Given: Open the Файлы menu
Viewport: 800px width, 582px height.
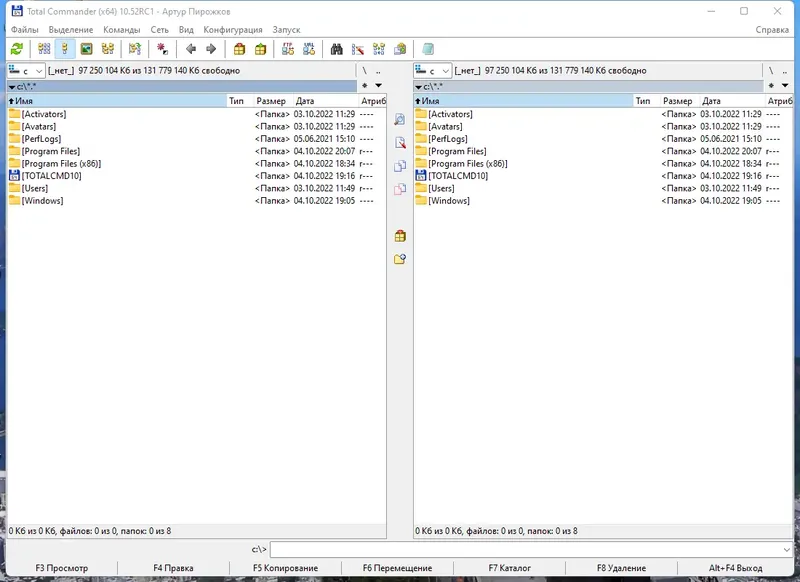Looking at the screenshot, I should [x=24, y=30].
